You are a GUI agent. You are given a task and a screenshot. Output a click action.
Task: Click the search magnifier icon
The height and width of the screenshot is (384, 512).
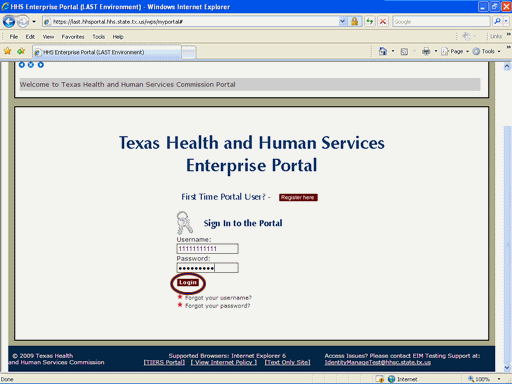click(497, 22)
